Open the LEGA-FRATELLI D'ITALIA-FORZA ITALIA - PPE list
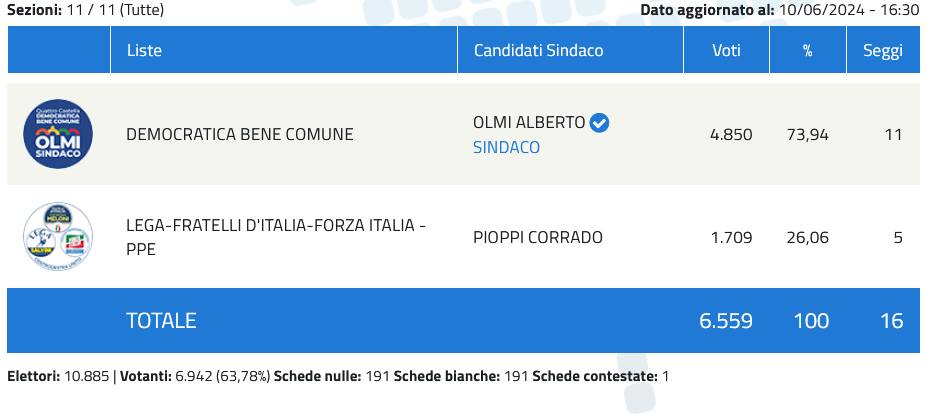 [276, 237]
